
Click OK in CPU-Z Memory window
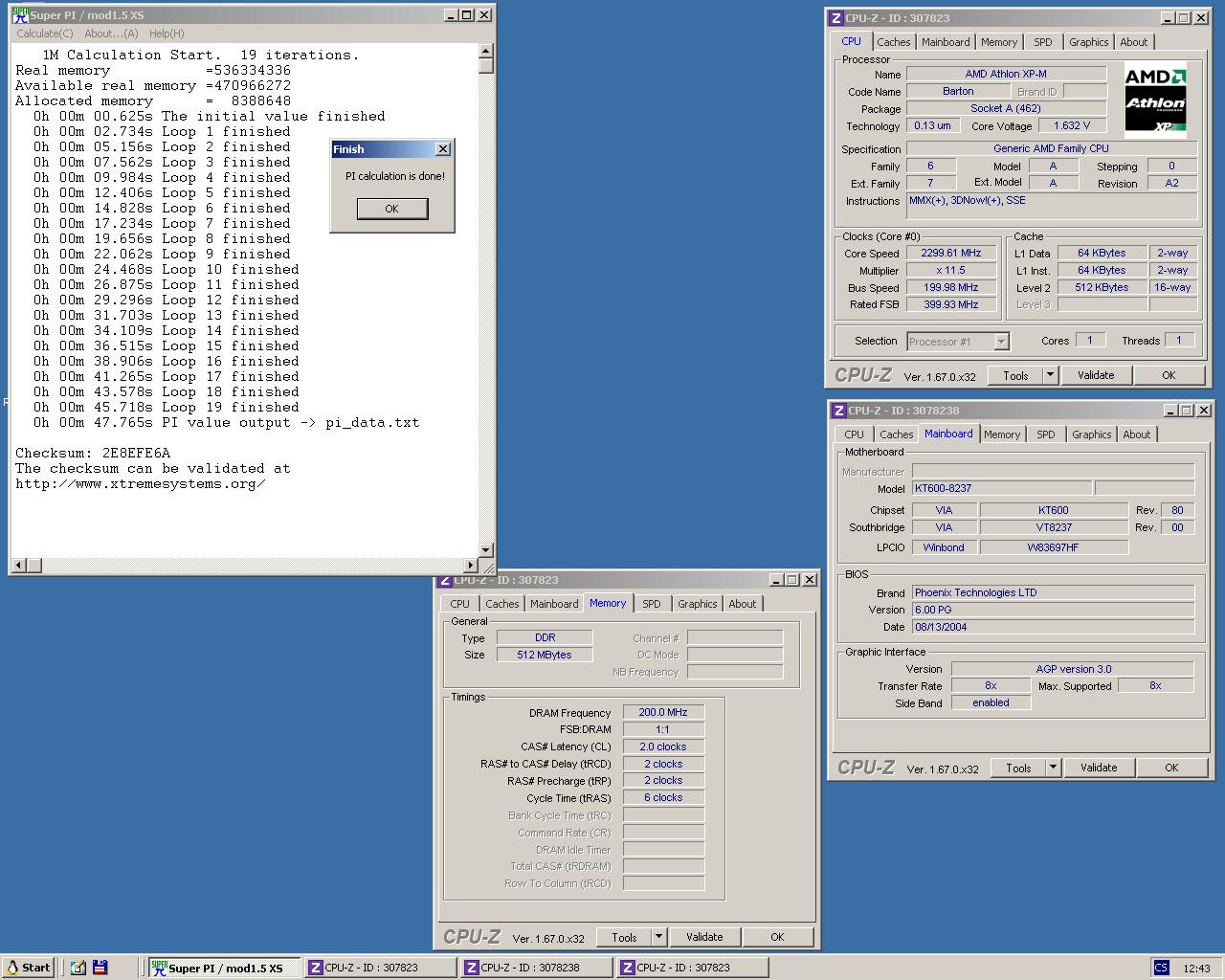pos(777,937)
